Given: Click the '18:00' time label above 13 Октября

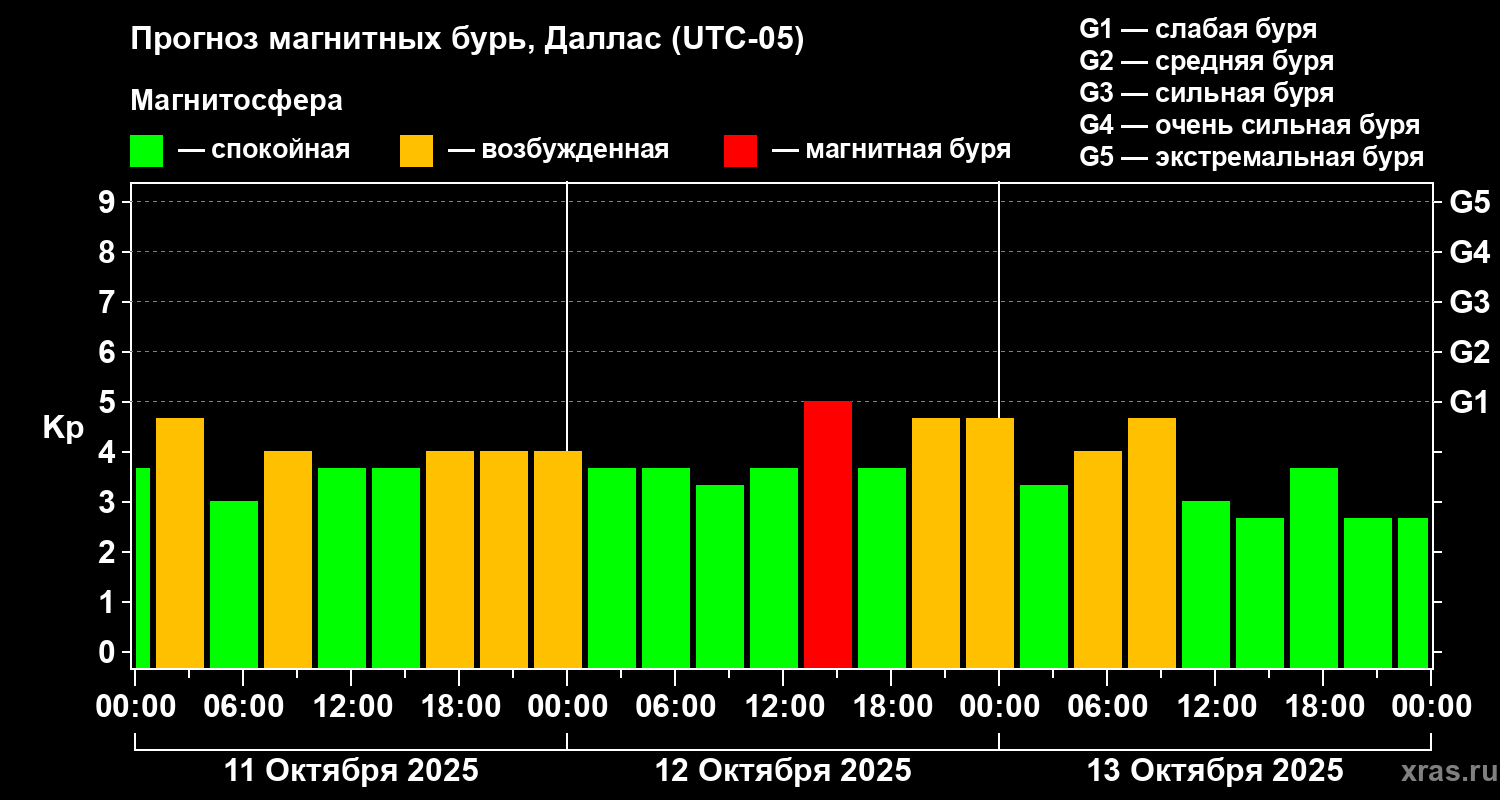Looking at the screenshot, I should (x=1323, y=706).
